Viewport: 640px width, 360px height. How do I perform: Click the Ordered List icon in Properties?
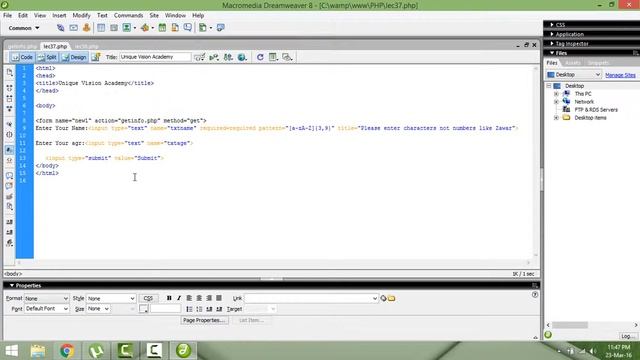point(199,309)
